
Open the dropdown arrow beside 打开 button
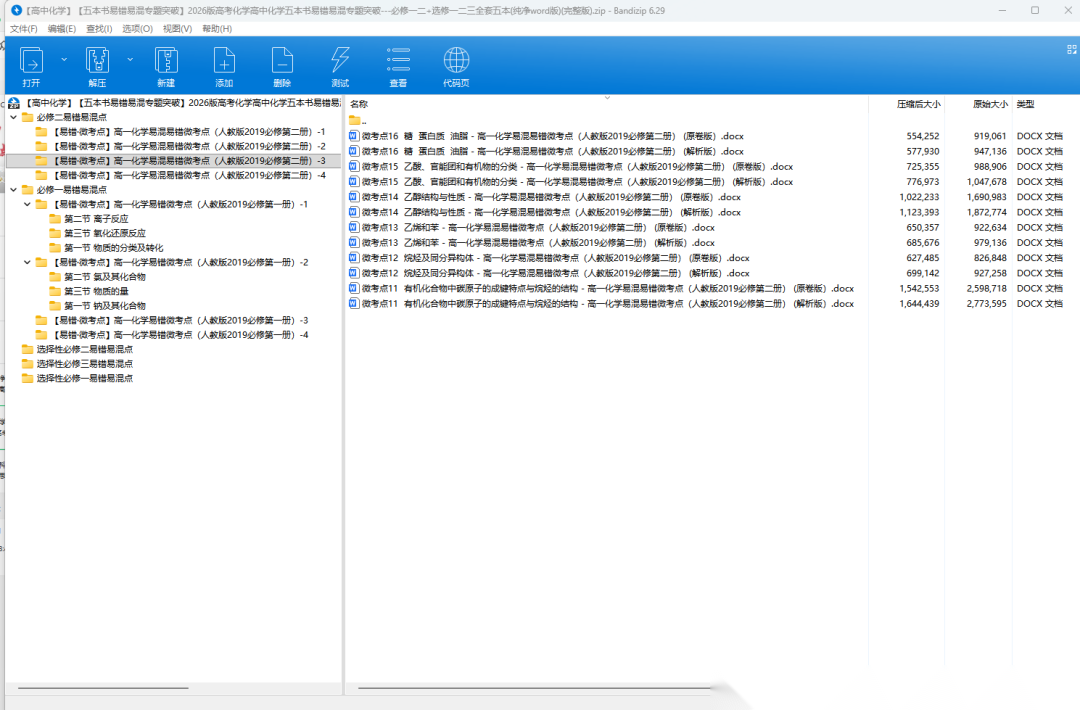[64, 59]
